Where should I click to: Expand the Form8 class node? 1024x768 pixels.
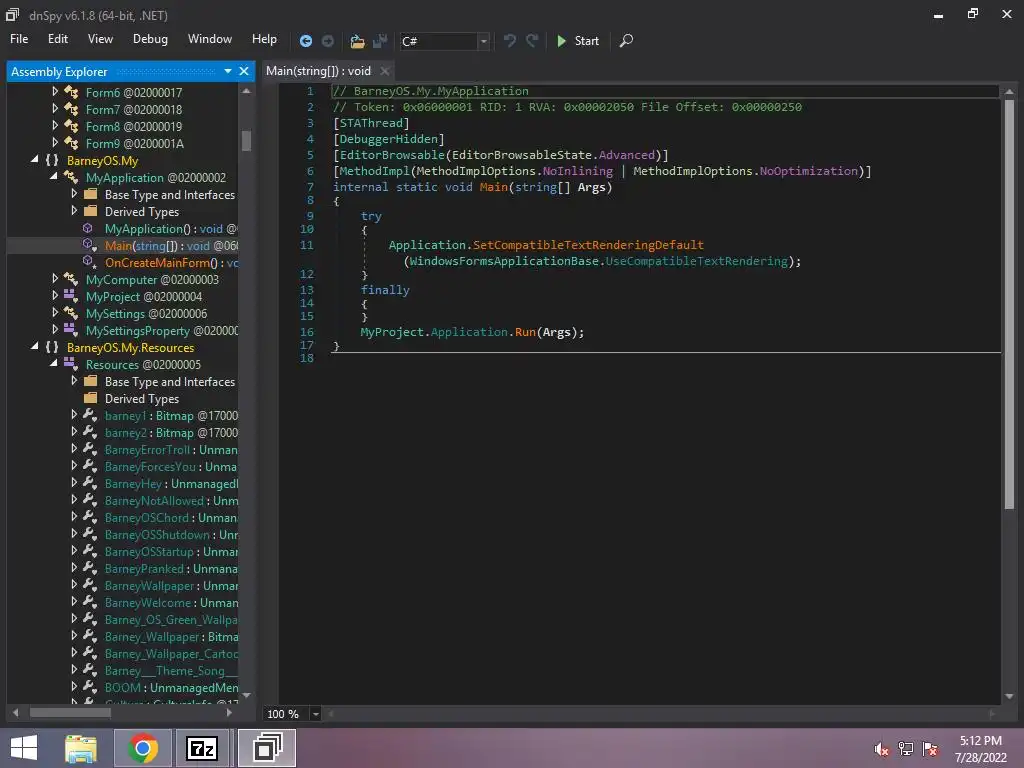(x=55, y=126)
